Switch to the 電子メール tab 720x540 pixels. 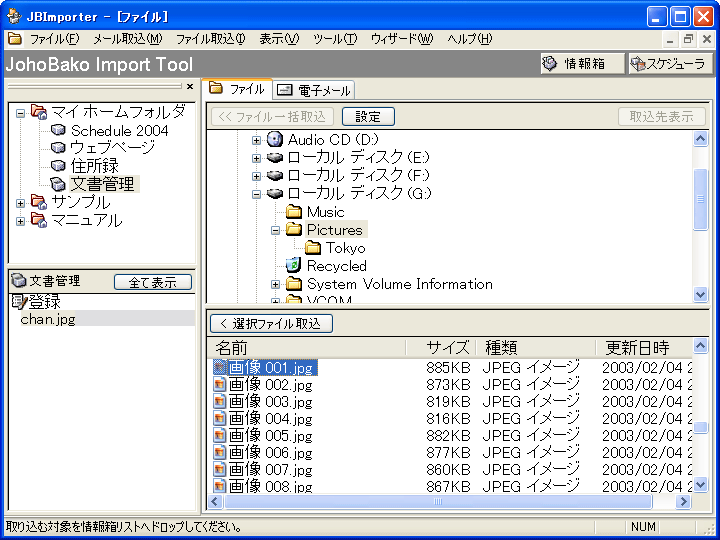point(314,90)
